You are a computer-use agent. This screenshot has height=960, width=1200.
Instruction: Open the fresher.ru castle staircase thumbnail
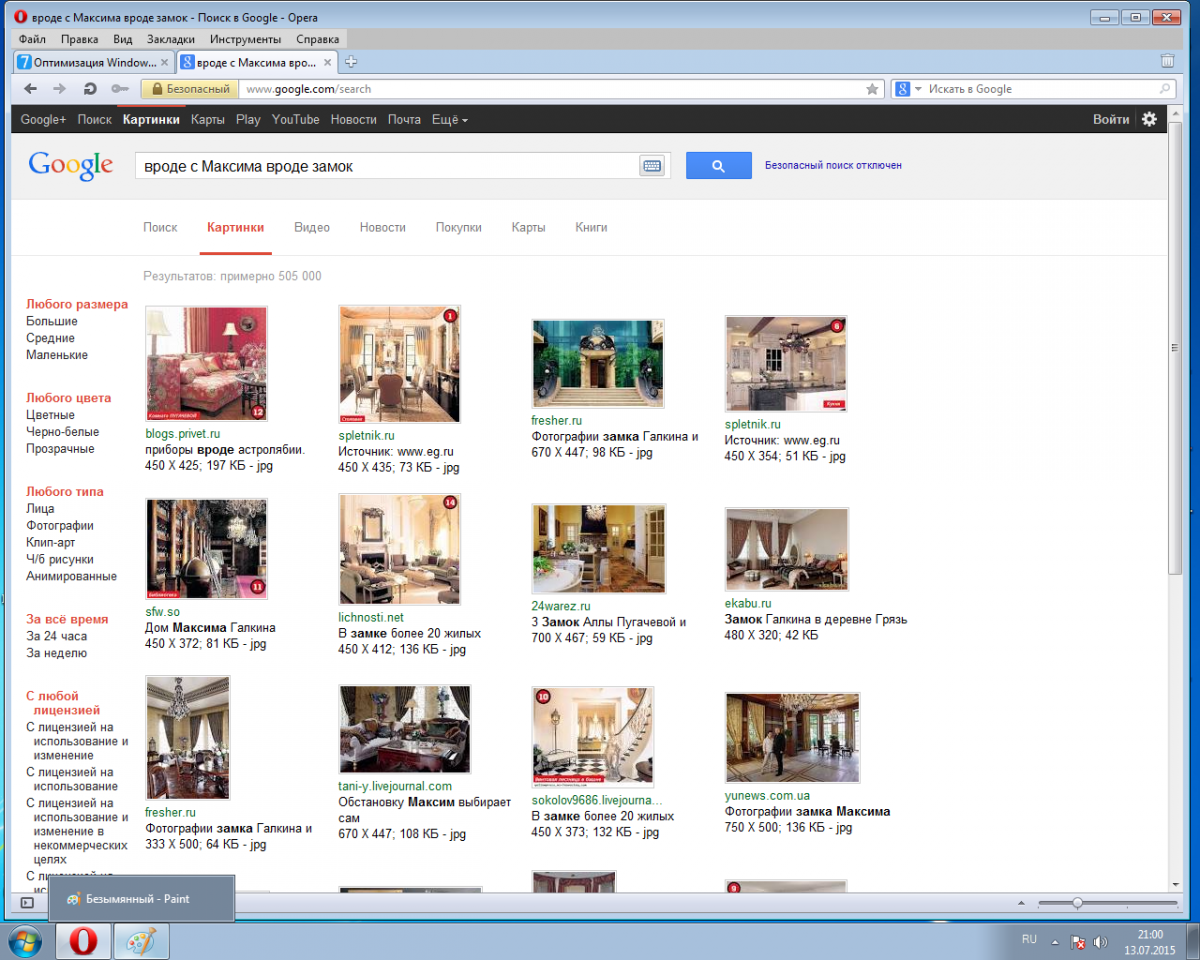click(x=598, y=364)
